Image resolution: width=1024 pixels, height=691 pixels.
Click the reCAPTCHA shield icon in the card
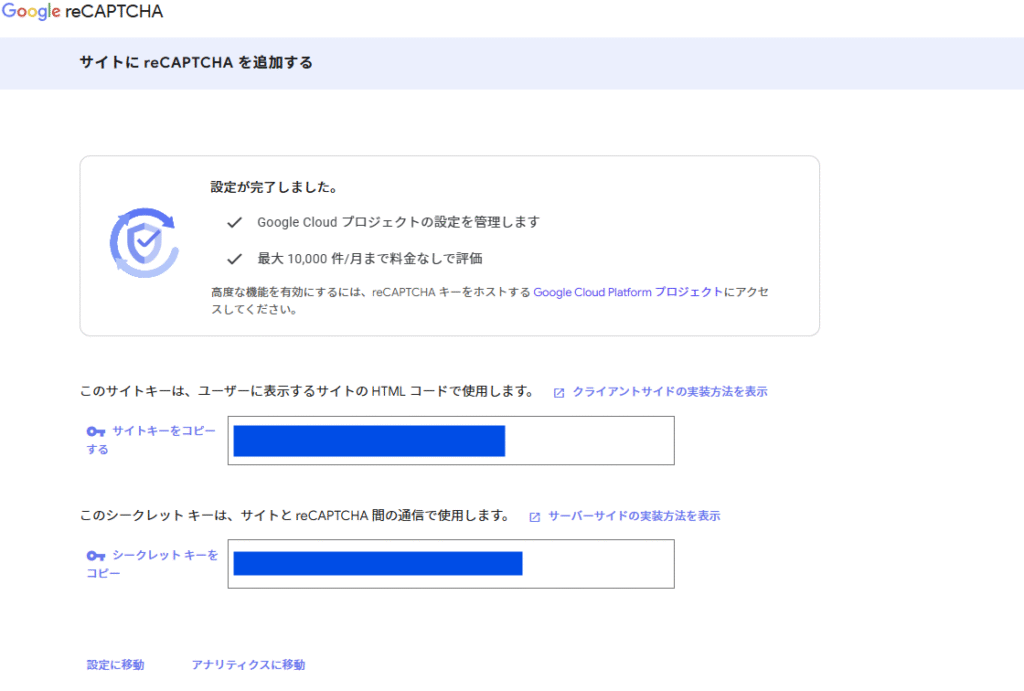[143, 241]
